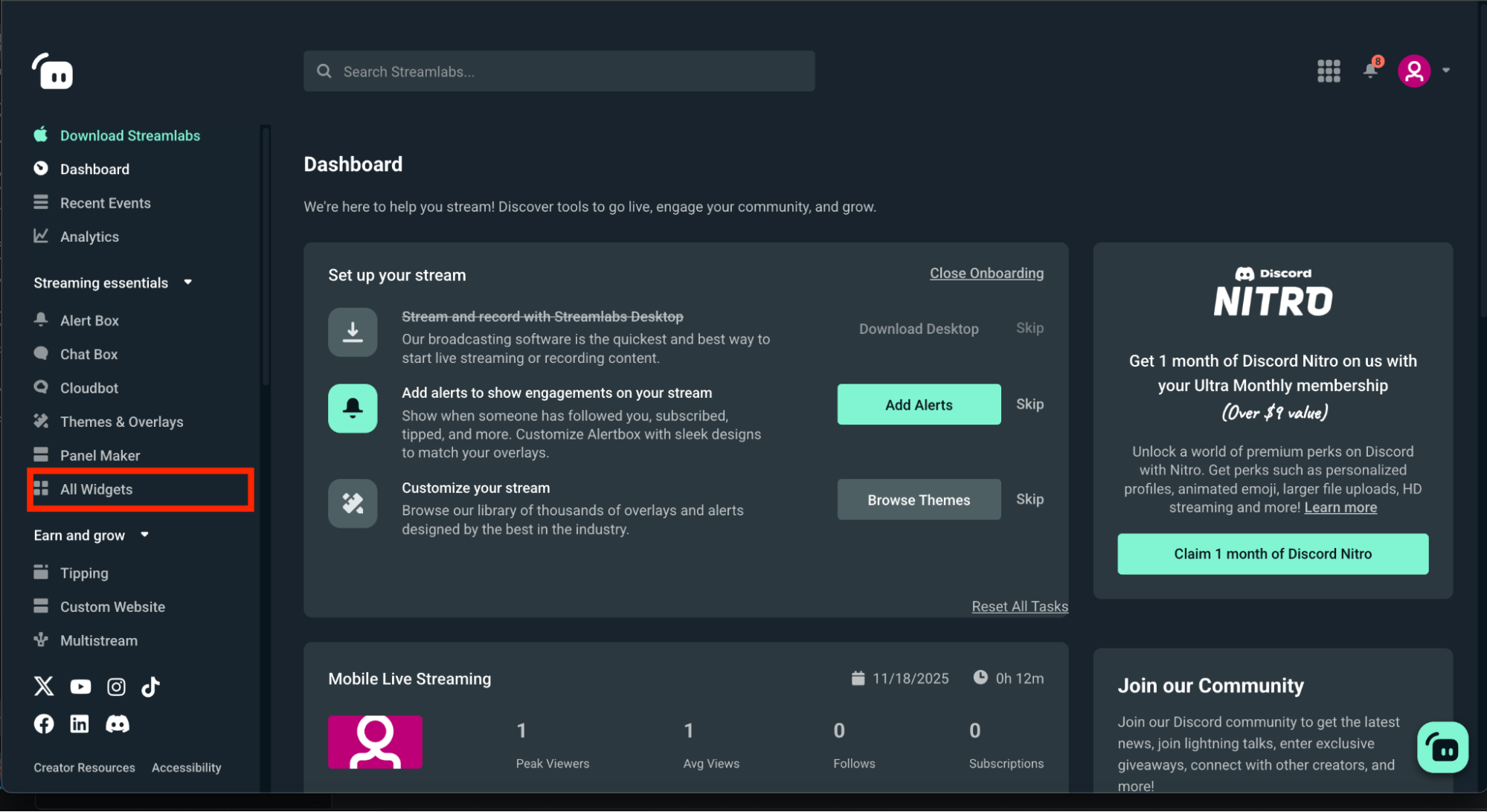The width and height of the screenshot is (1487, 812).
Task: Visit Streamlabs on TikTok
Action: [151, 686]
